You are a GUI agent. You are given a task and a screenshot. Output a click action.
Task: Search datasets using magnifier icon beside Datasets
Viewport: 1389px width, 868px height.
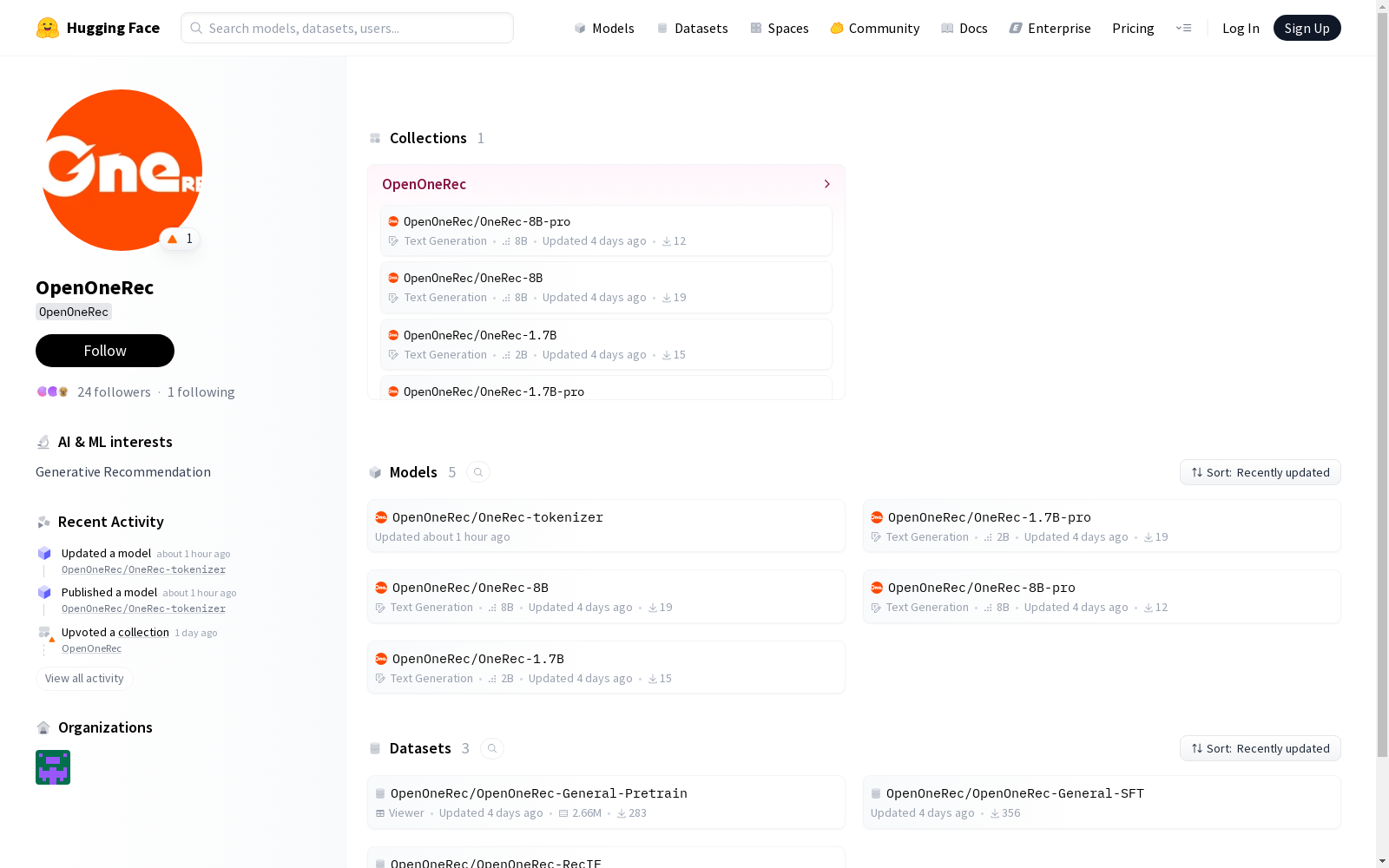492,748
